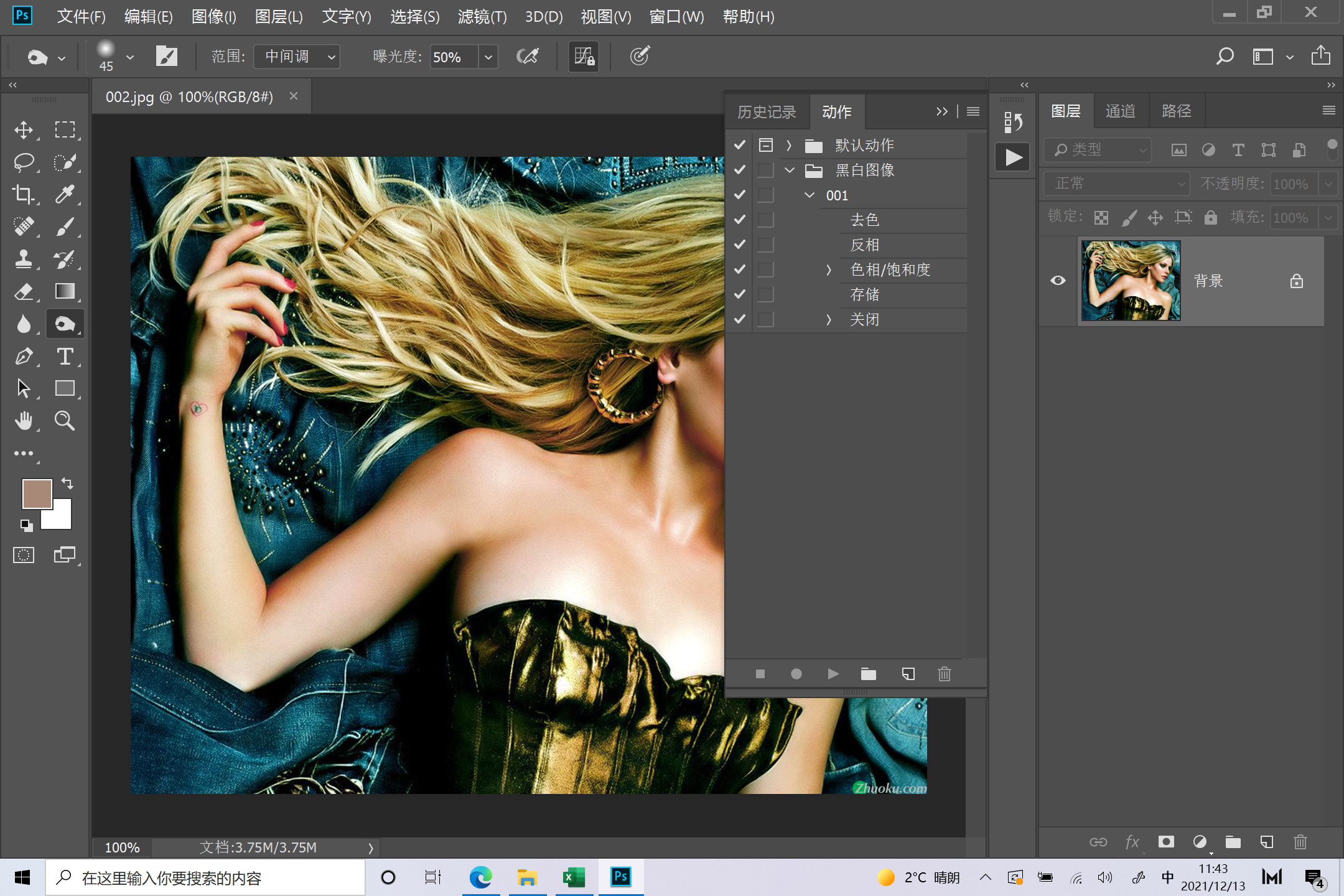
Task: Click the 背景 layer thumbnail
Action: [x=1131, y=281]
